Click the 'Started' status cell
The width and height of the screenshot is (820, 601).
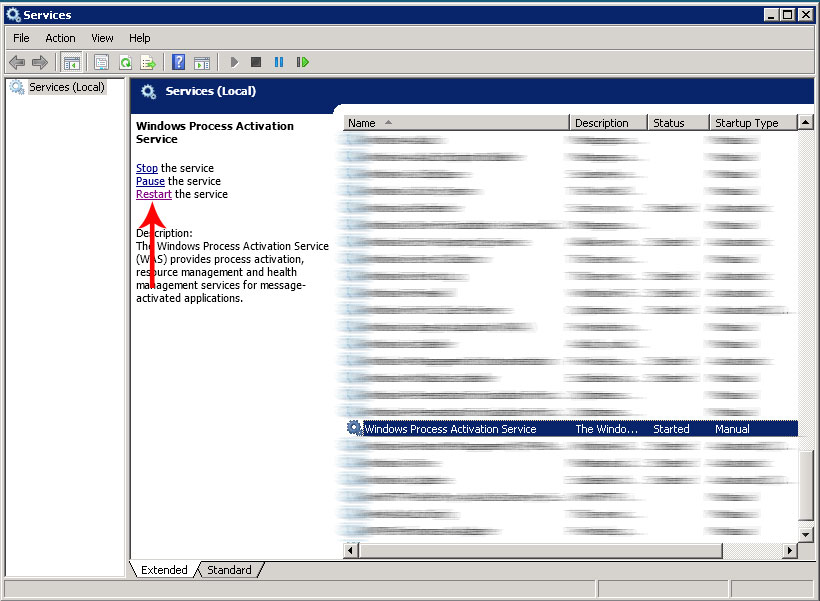pos(671,429)
